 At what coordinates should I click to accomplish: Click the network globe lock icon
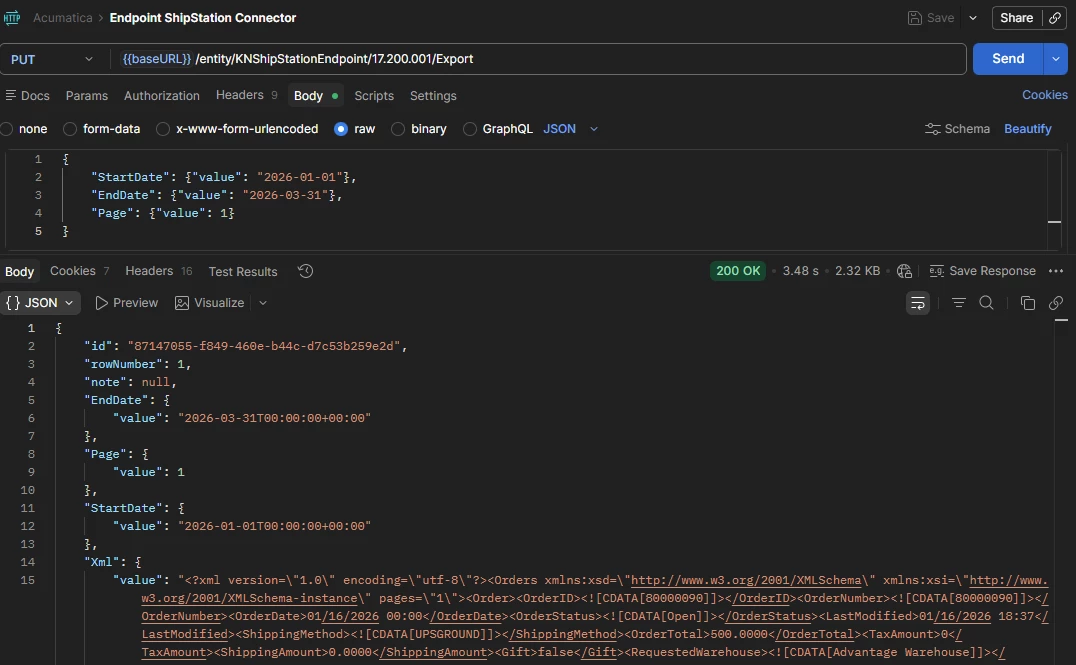point(904,271)
